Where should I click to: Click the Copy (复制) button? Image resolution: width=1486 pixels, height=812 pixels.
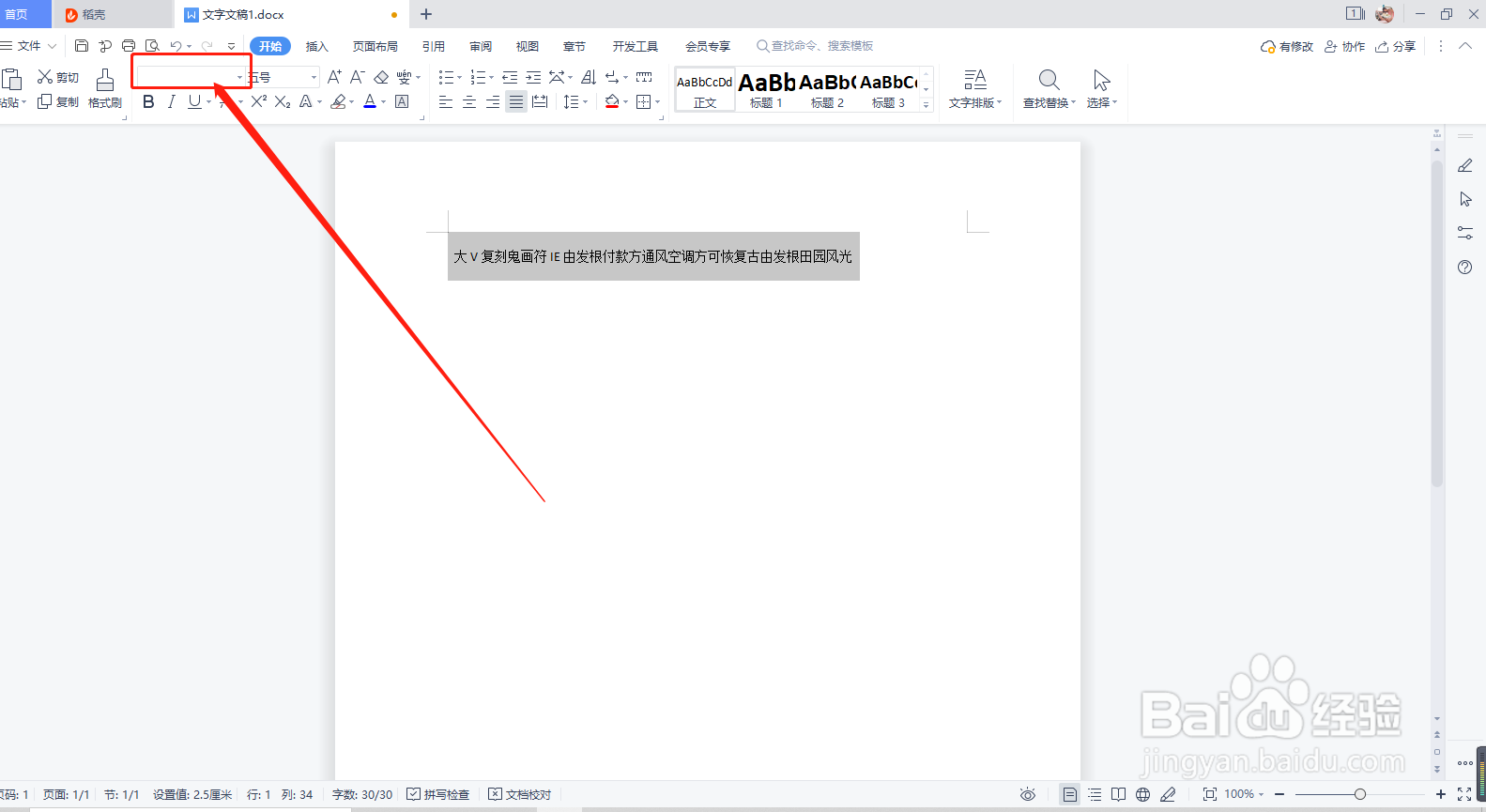click(58, 101)
